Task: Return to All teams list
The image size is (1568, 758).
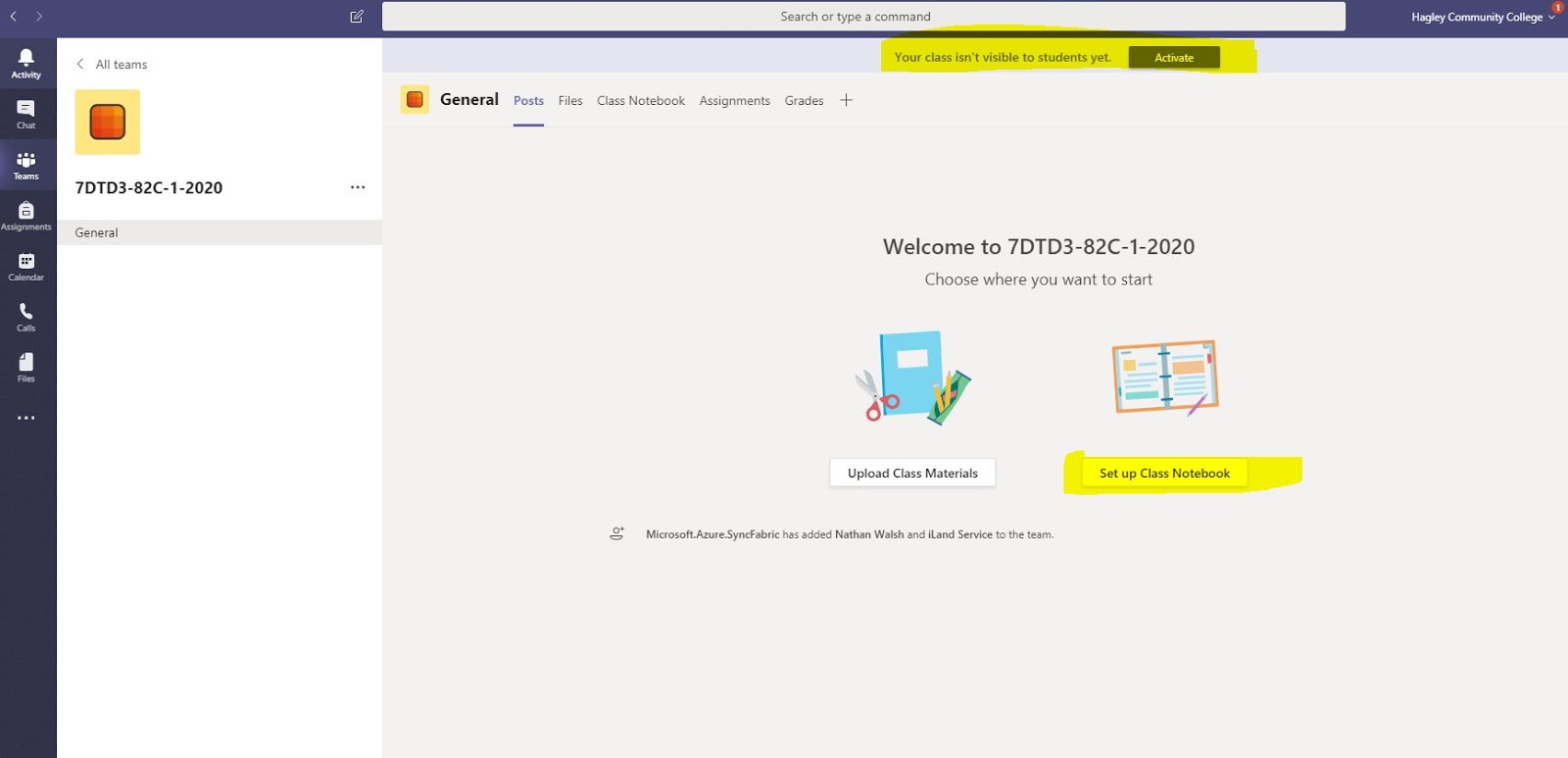Action: tap(112, 65)
